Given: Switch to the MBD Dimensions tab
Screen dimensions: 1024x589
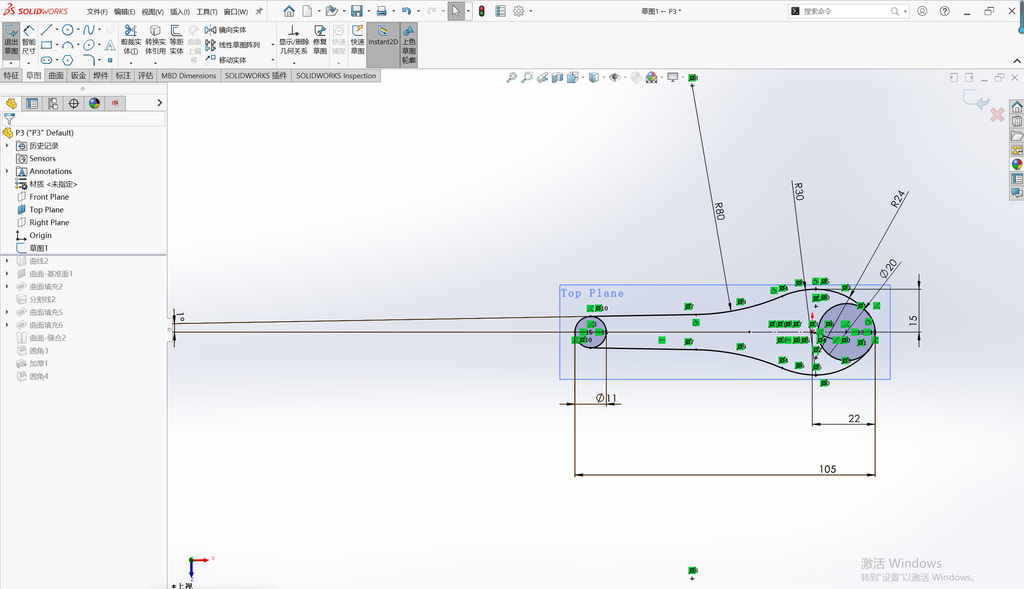Looking at the screenshot, I should [189, 76].
